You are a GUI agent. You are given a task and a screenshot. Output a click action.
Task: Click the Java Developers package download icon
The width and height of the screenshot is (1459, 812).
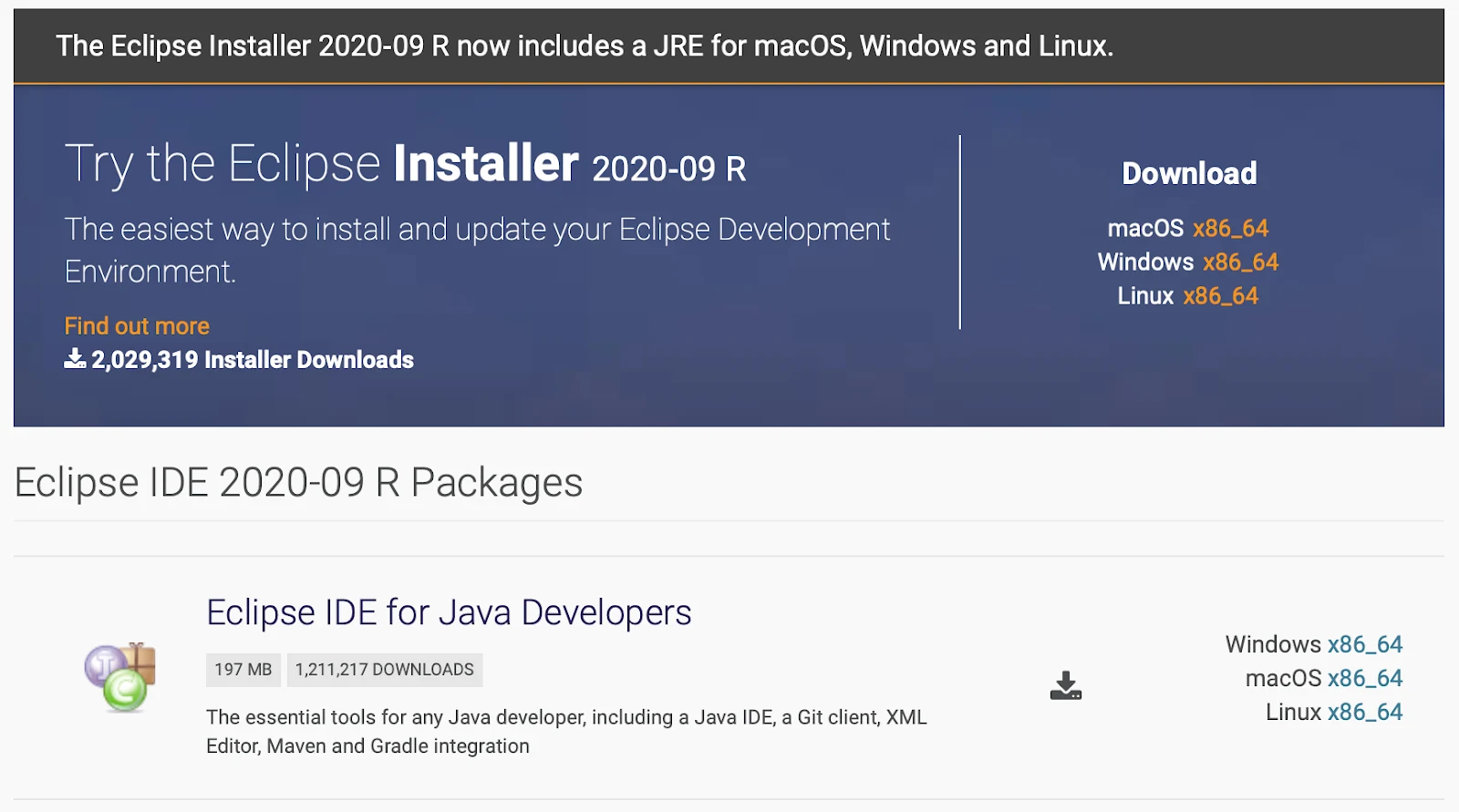pyautogui.click(x=1065, y=685)
